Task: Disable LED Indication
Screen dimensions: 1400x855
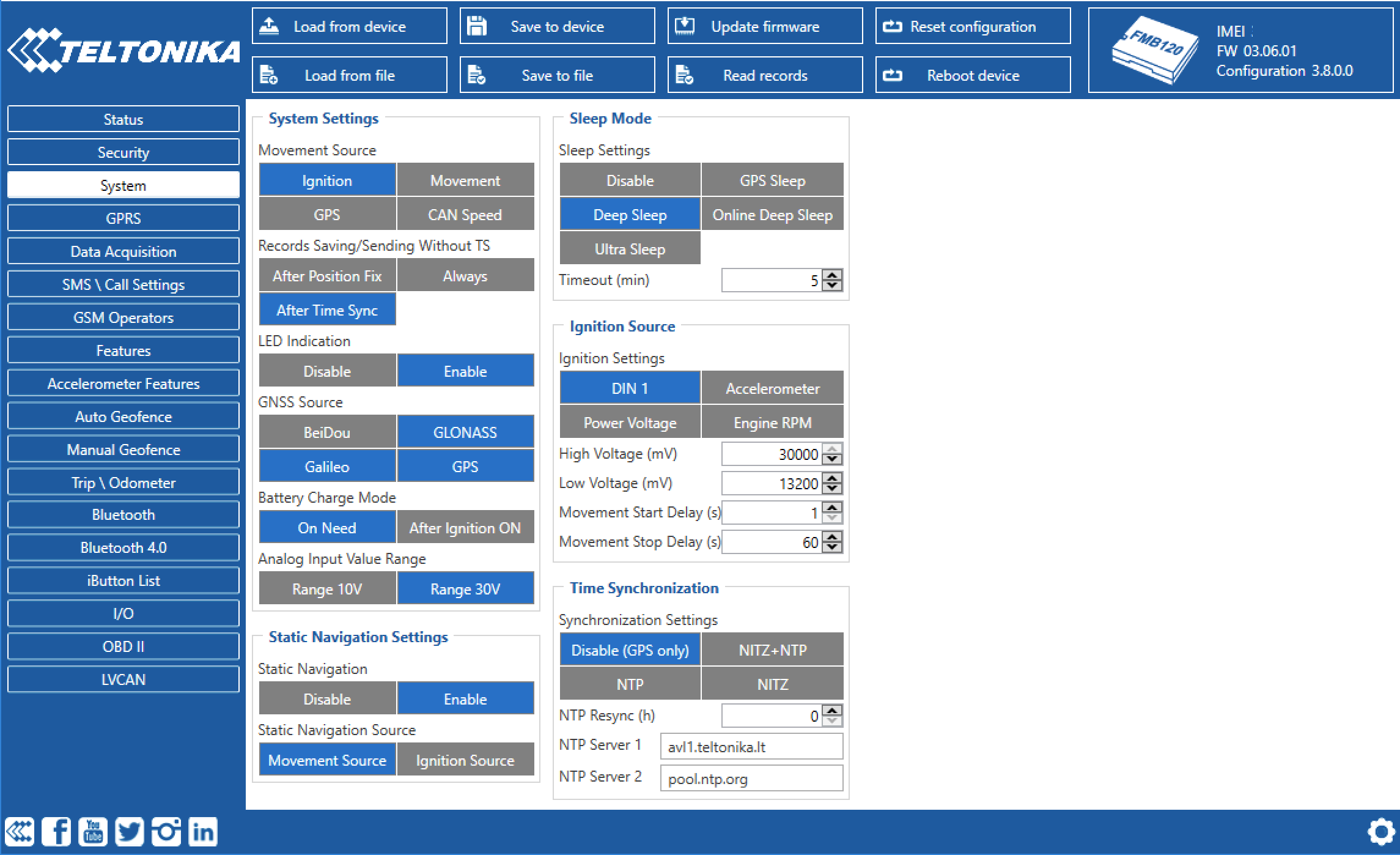Action: (x=327, y=371)
